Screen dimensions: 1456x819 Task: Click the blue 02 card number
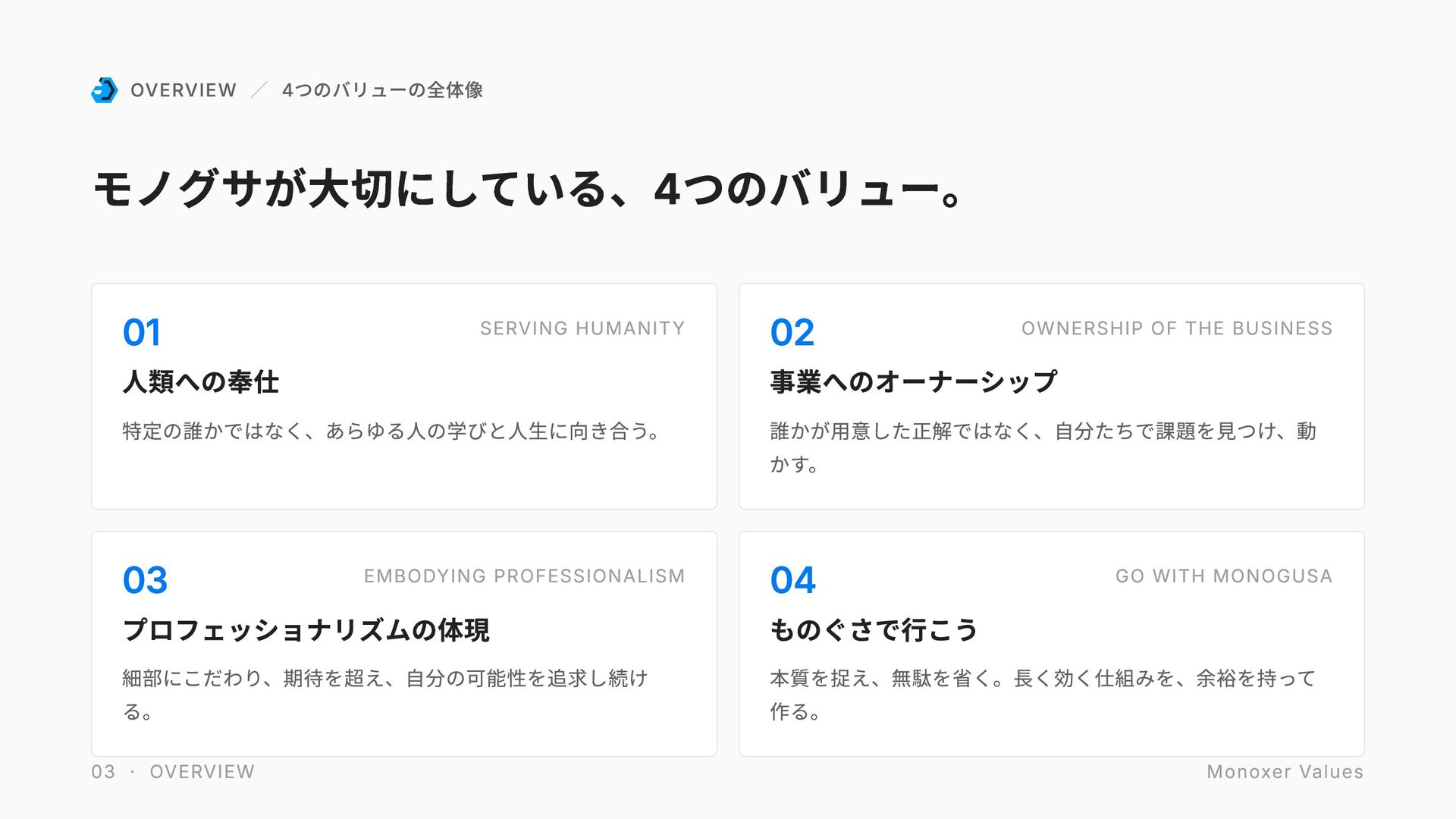(792, 332)
